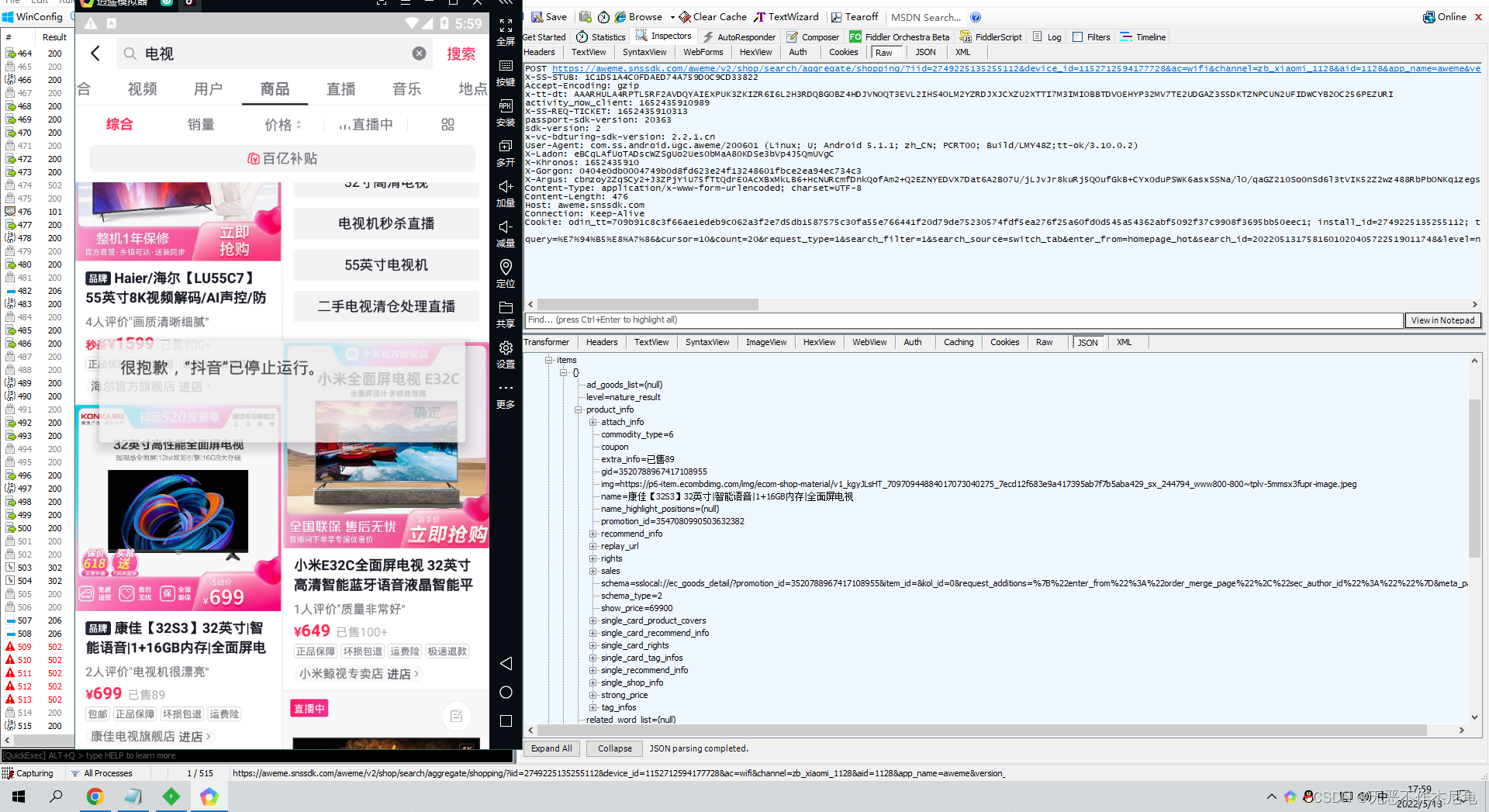
Task: Open the location (定位) icon
Action: click(x=506, y=268)
